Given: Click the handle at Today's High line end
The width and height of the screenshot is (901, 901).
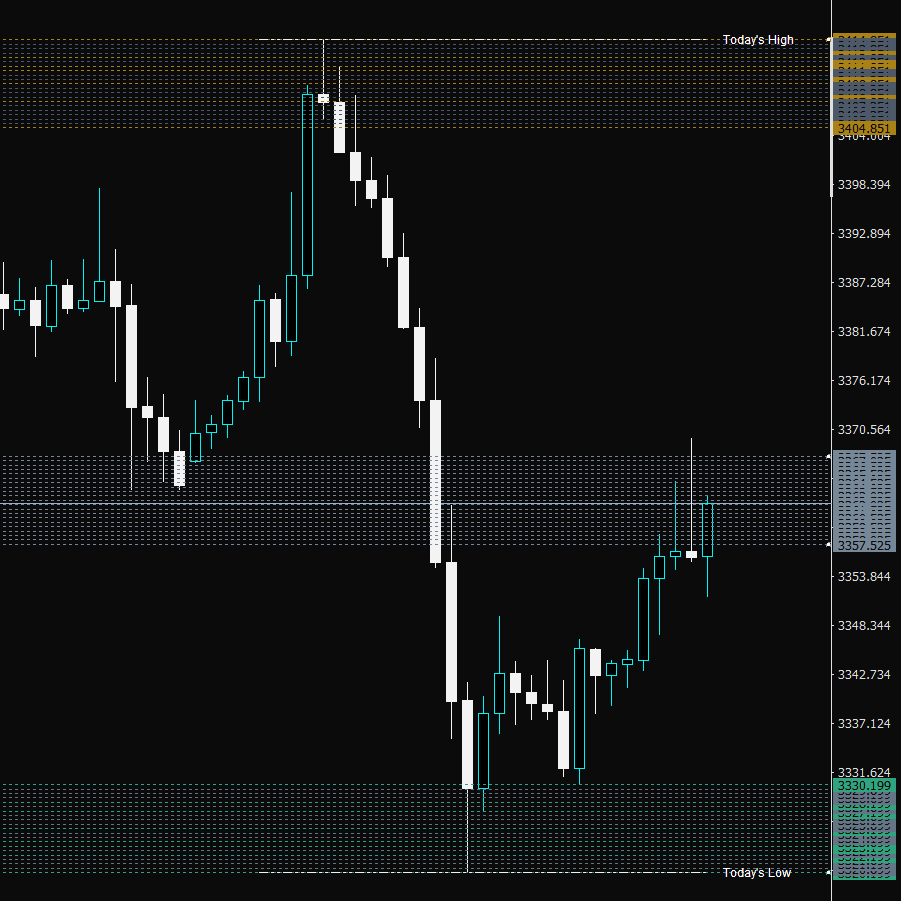Looking at the screenshot, I should tap(828, 40).
